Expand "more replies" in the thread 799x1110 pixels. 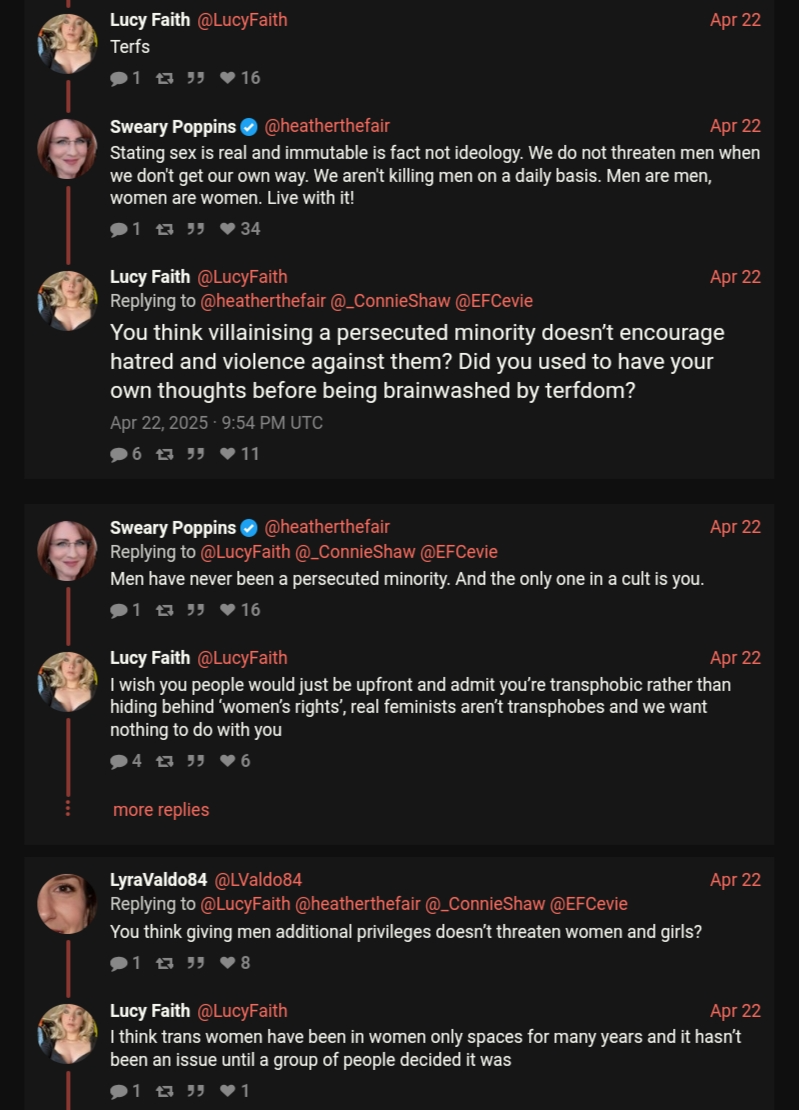161,810
